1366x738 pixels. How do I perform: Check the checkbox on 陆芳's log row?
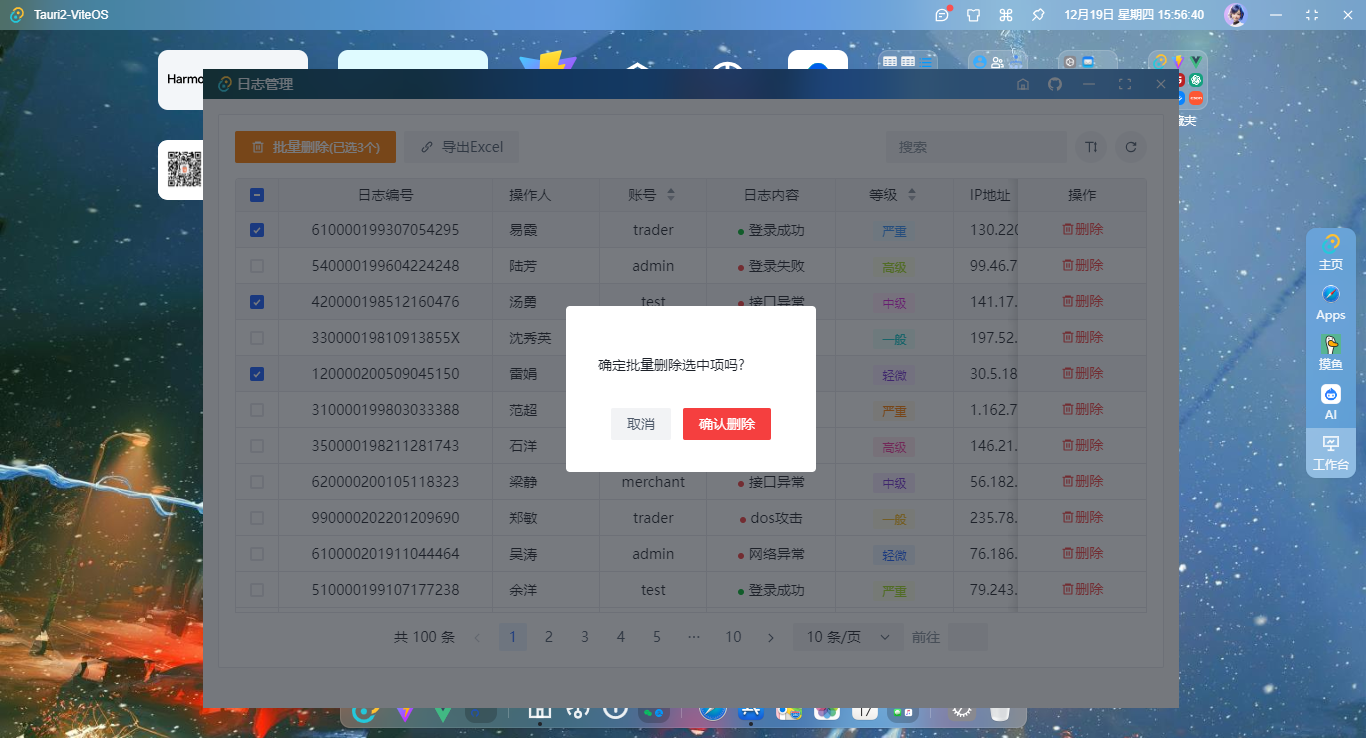pos(256,265)
